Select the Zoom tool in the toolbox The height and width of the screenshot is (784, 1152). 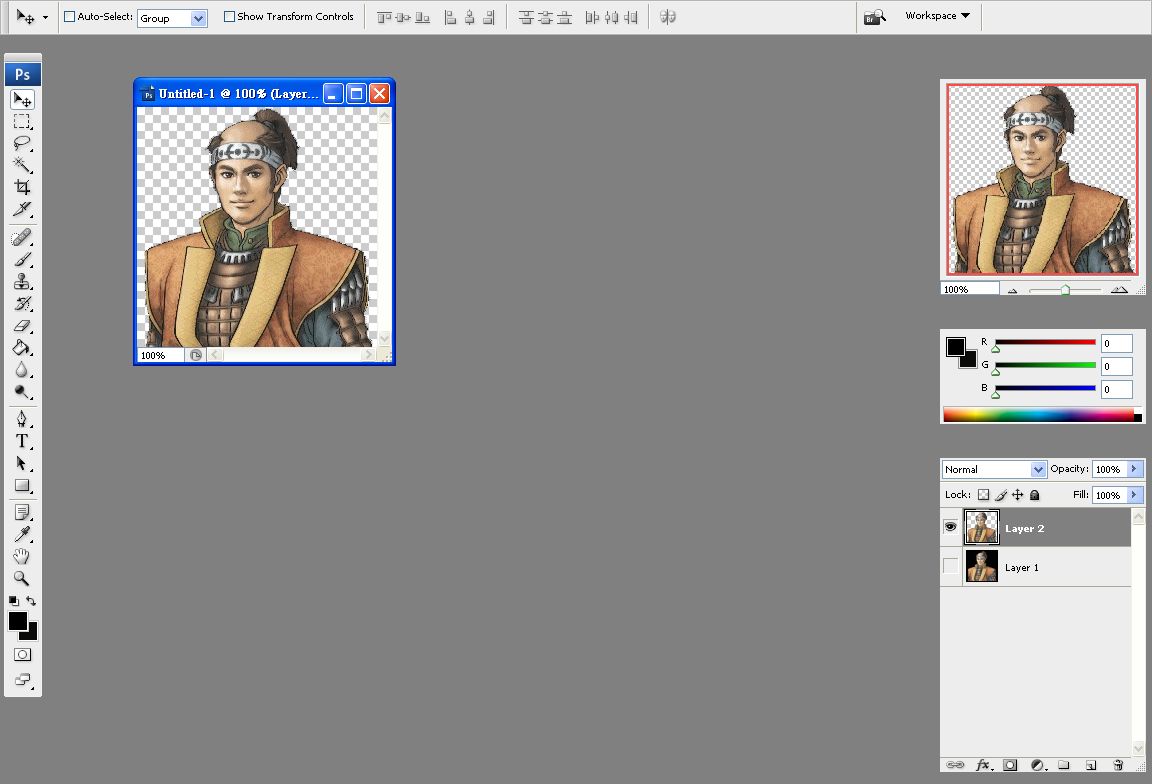(22, 578)
